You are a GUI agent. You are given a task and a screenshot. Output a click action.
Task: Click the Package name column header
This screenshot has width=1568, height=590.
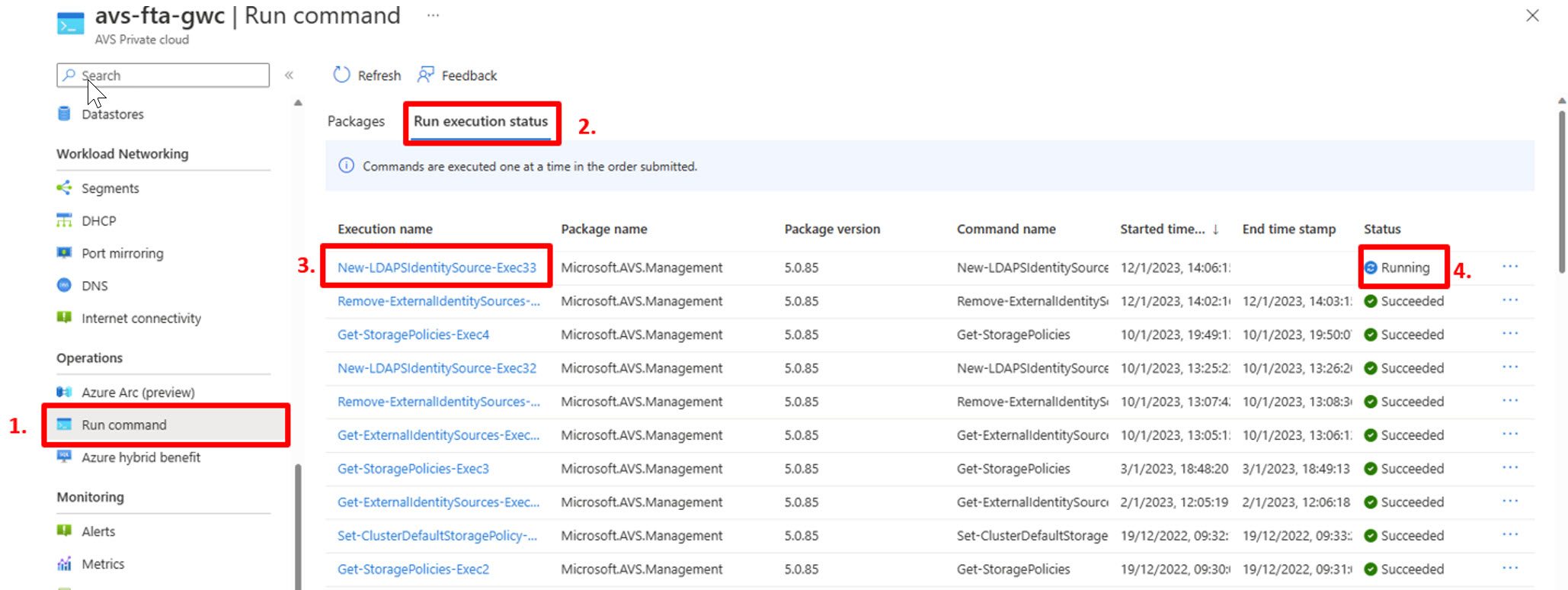pos(604,229)
